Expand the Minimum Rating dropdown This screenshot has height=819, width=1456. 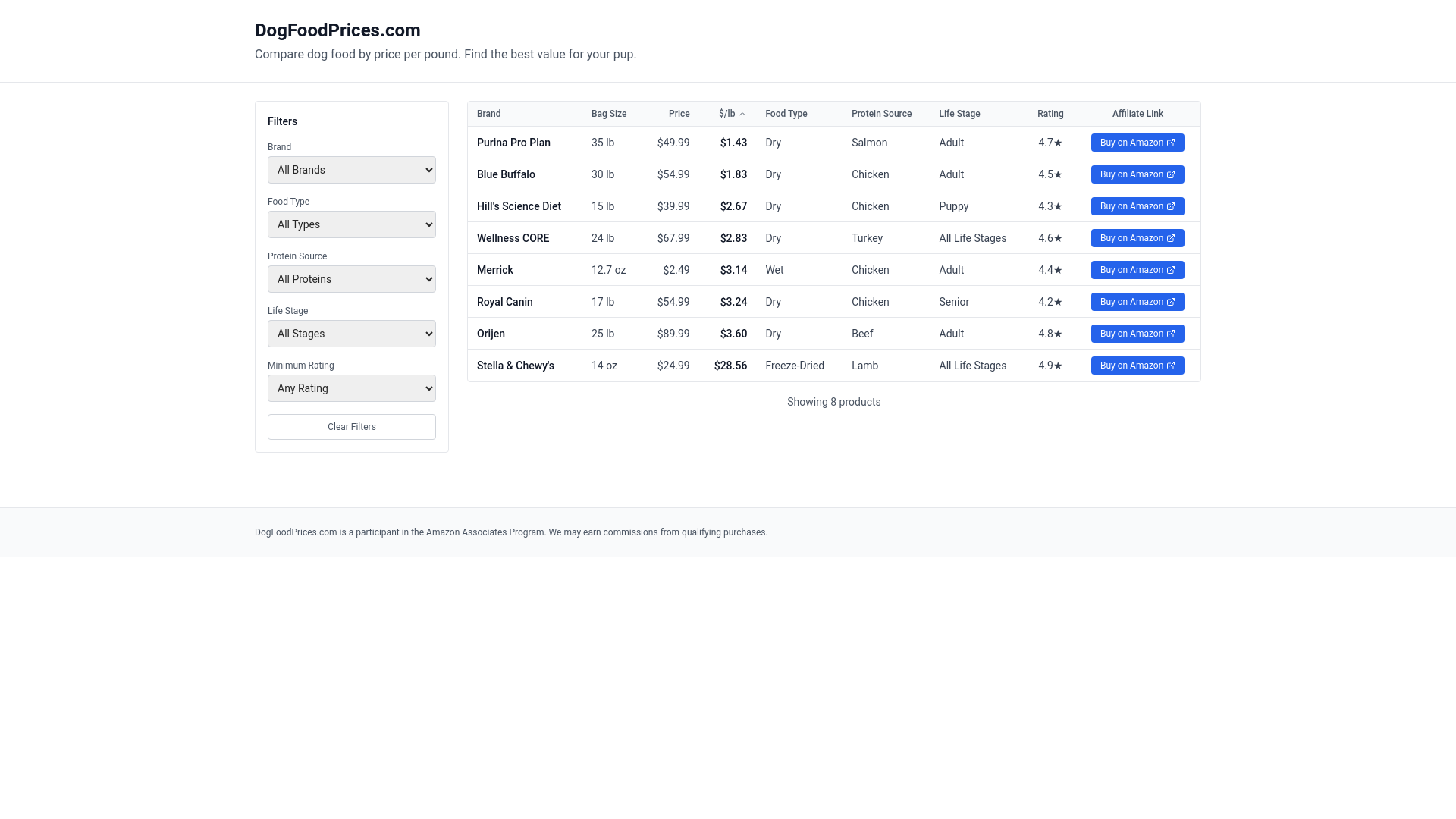[352, 388]
